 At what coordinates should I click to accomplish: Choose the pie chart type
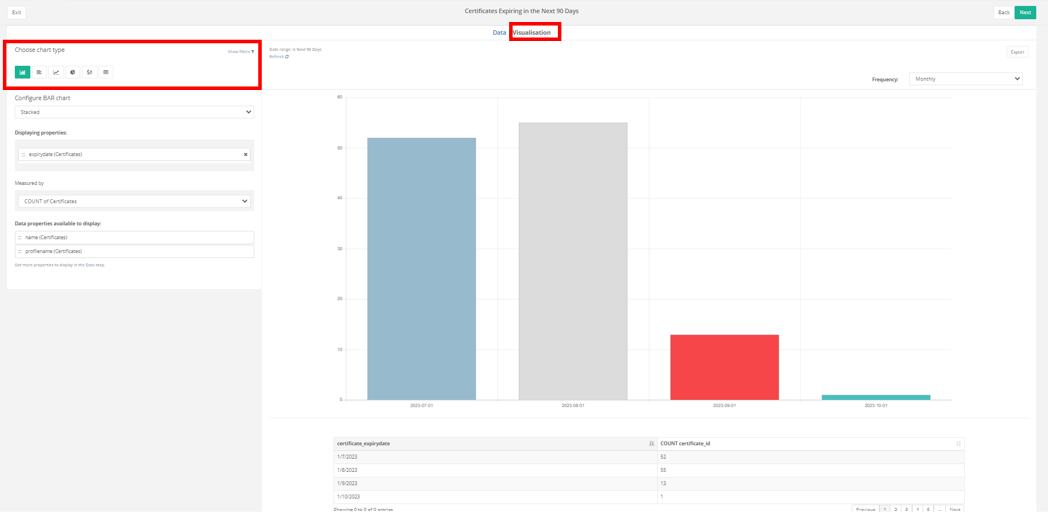pos(72,72)
